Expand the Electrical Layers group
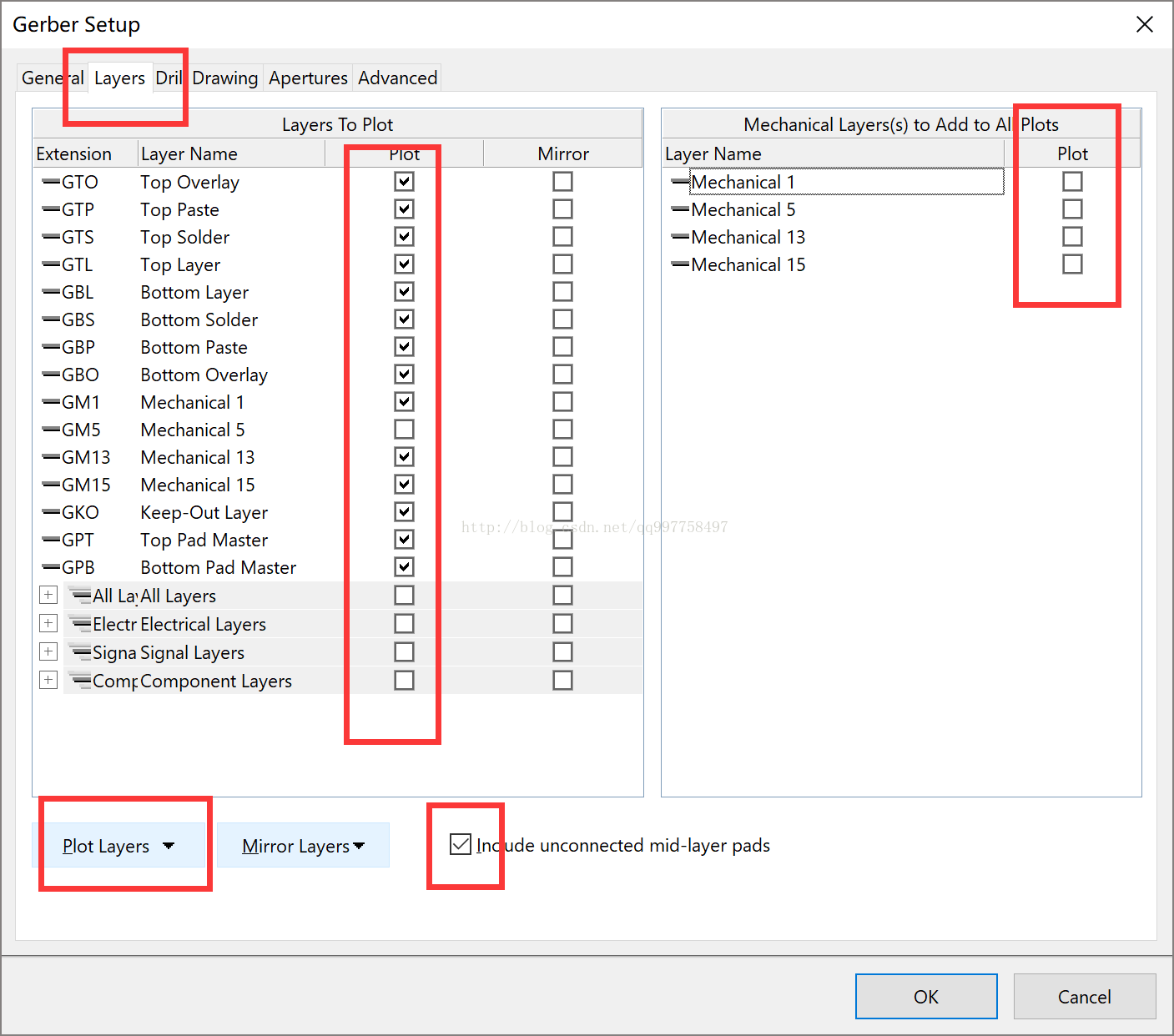Viewport: 1174px width, 1036px height. [x=48, y=623]
